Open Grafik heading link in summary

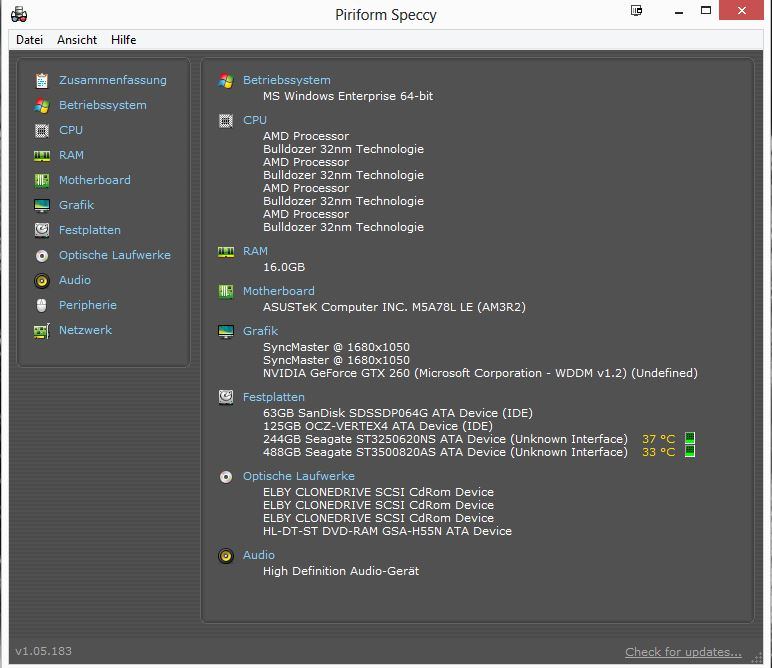(x=260, y=331)
